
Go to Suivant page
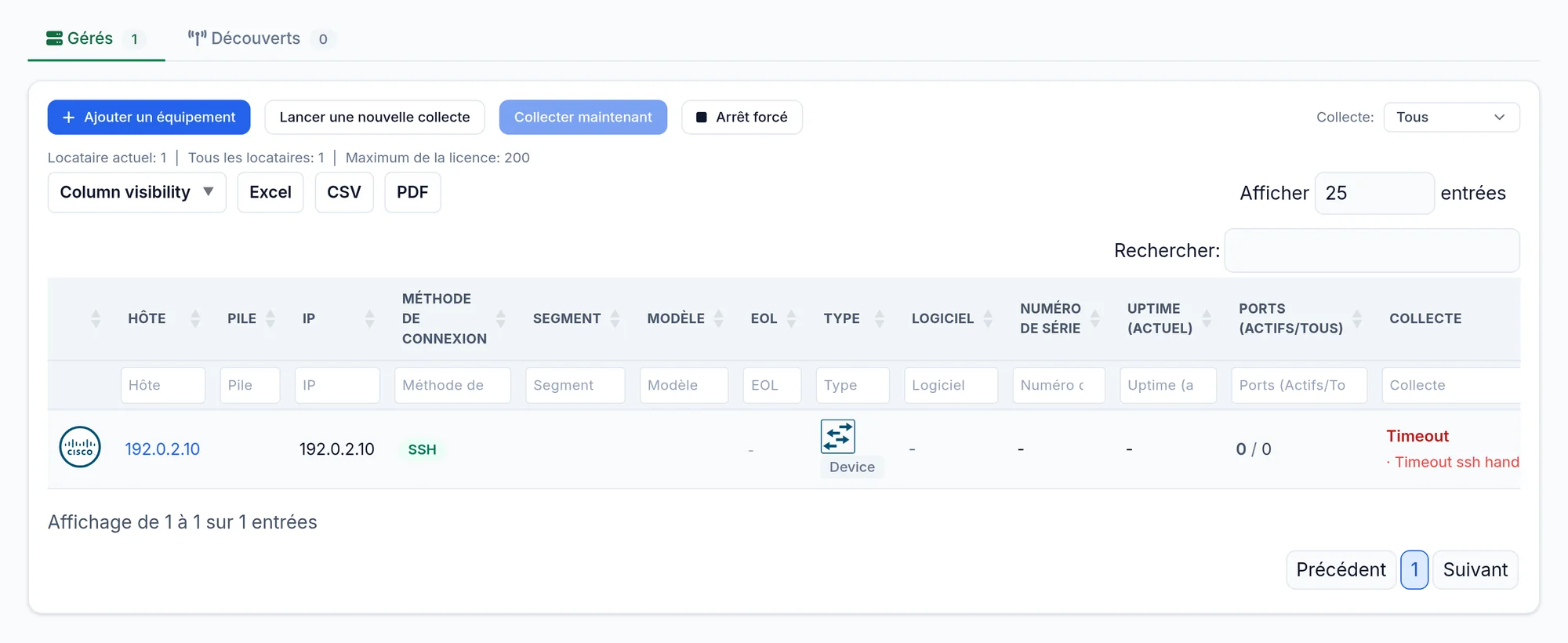coord(1475,569)
